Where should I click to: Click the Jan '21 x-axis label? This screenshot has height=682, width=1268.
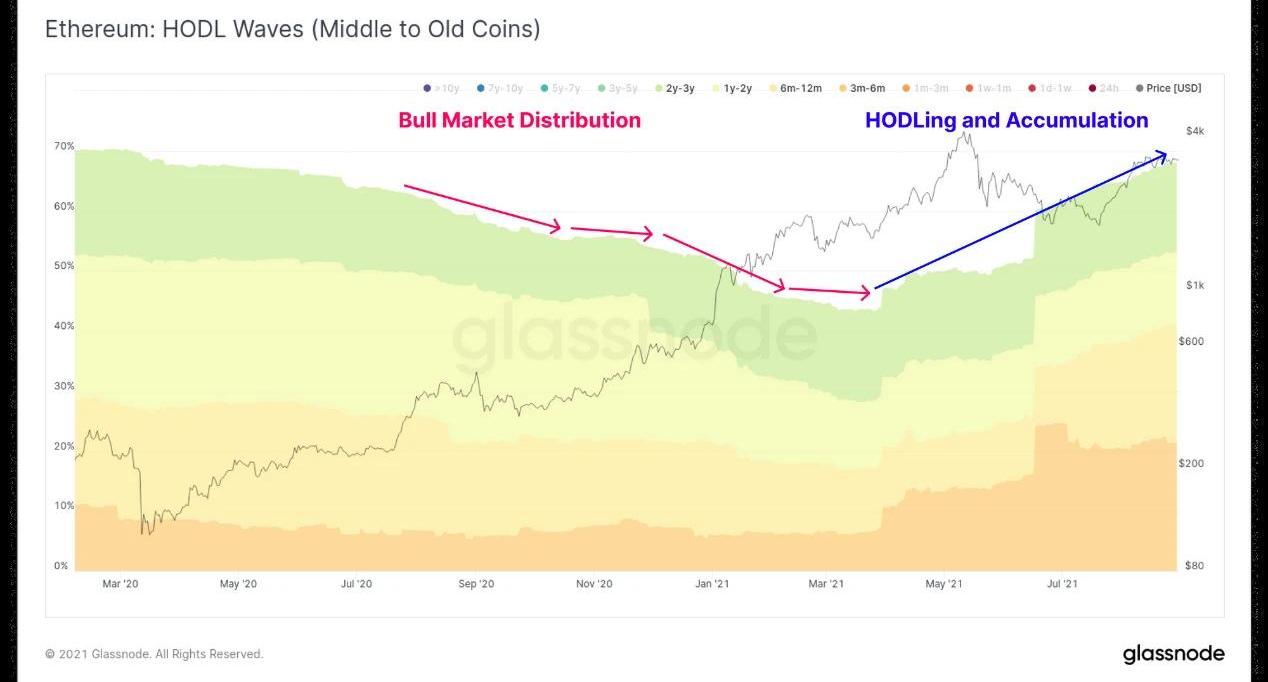(x=711, y=584)
